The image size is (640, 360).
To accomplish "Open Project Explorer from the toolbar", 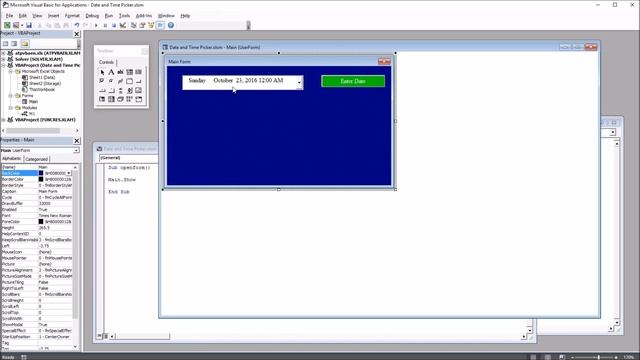I will (x=133, y=25).
